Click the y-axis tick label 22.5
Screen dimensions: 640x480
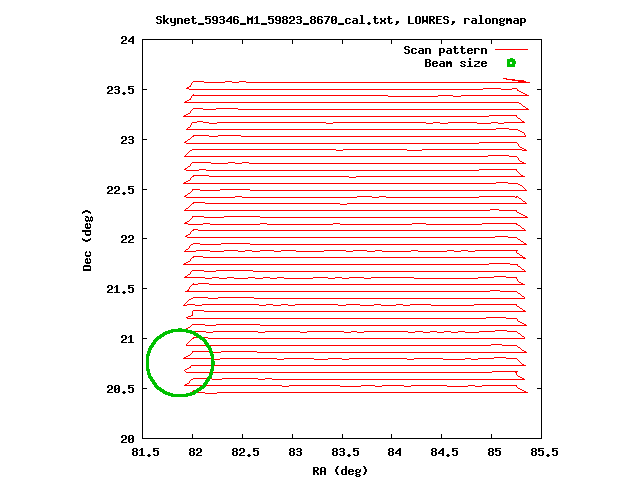(120, 190)
